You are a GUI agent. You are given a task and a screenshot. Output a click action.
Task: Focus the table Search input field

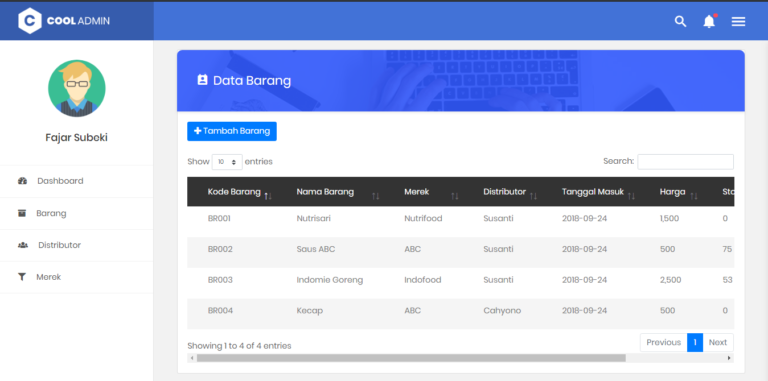pyautogui.click(x=685, y=162)
